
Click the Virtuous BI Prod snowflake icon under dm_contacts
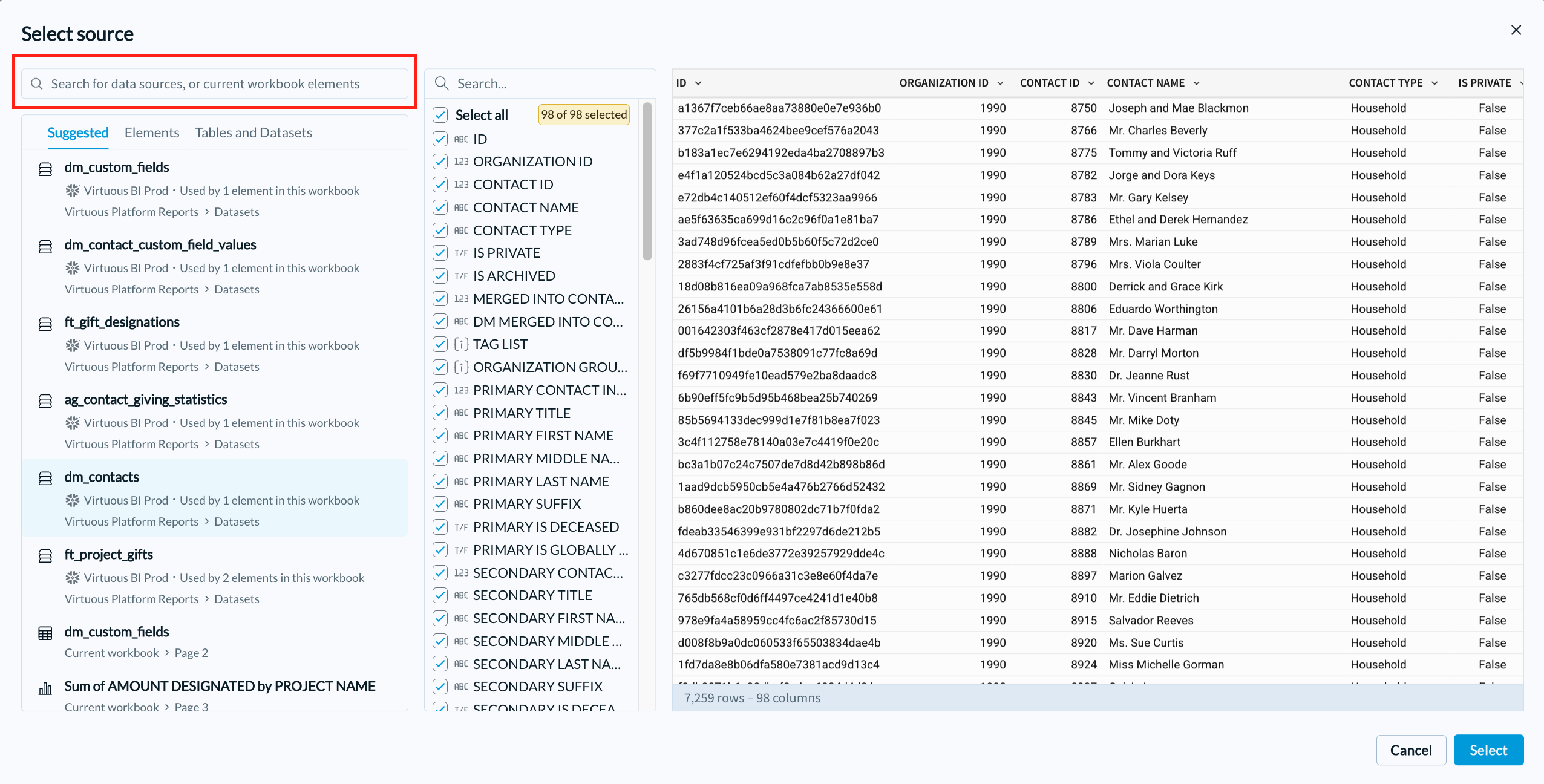click(x=73, y=500)
